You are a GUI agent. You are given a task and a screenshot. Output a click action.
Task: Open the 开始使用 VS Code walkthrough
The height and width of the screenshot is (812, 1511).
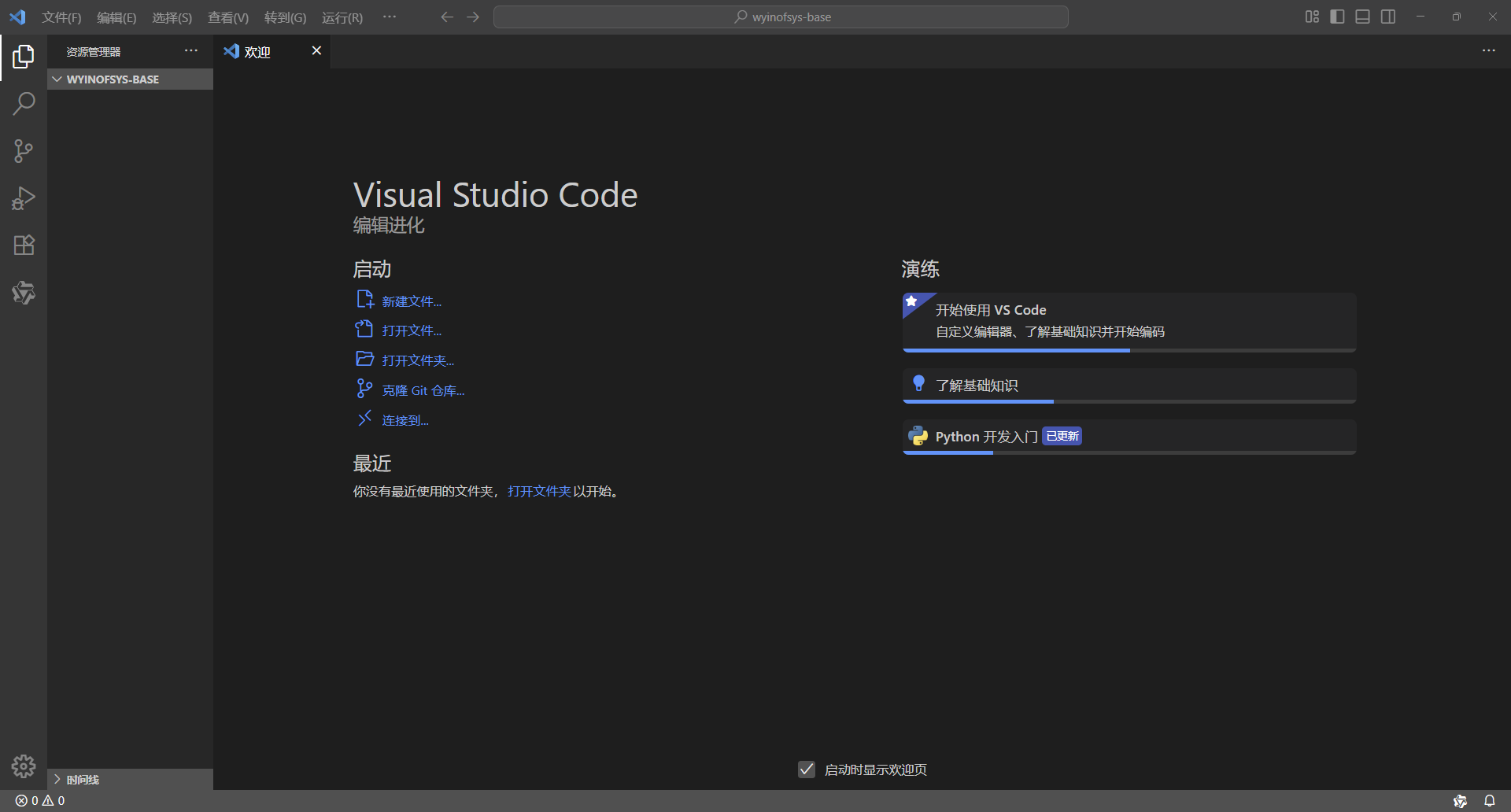click(1129, 322)
